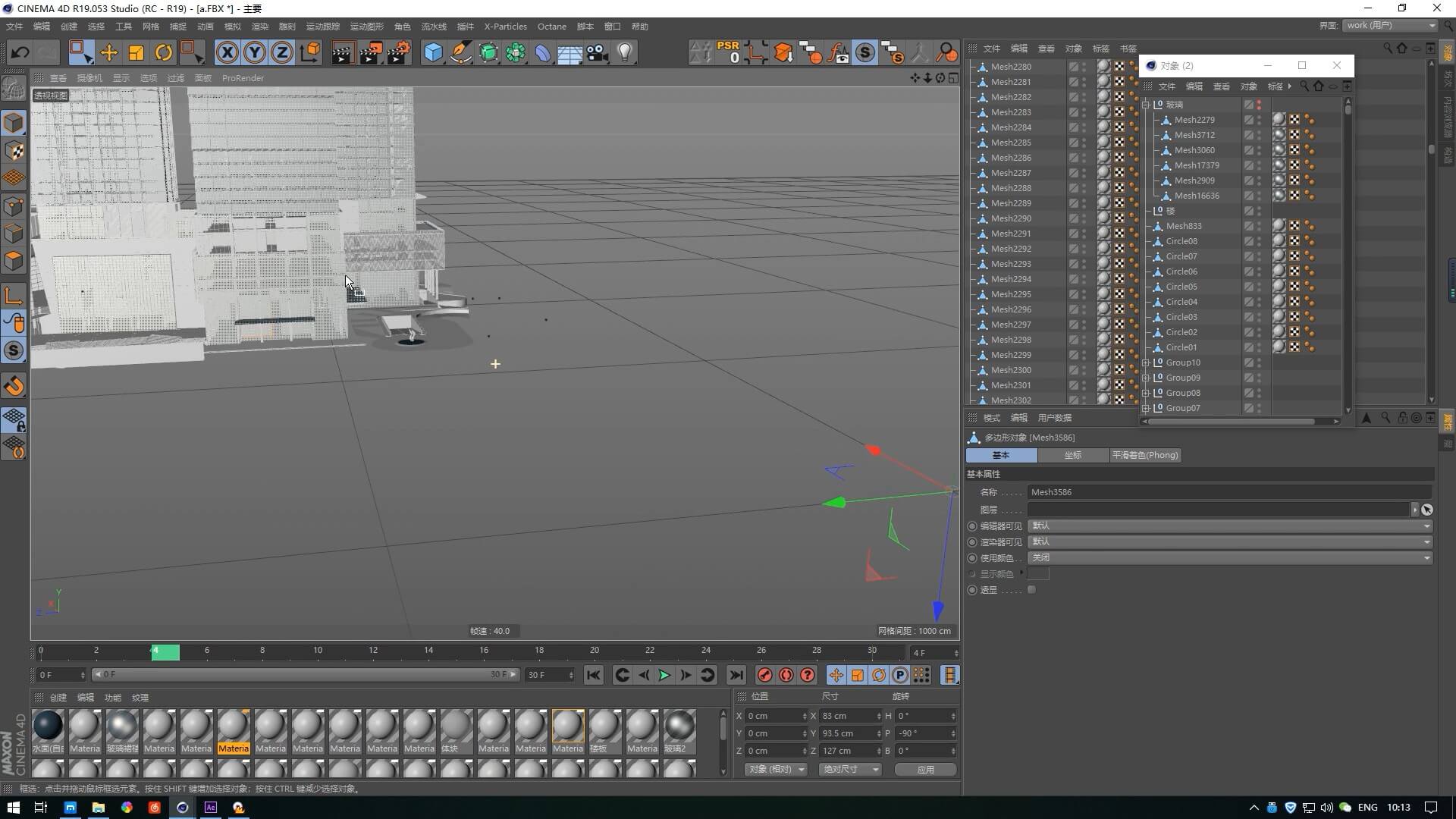The image size is (1456, 819).
Task: Click the camera icon in the top toolbar
Action: click(x=596, y=52)
